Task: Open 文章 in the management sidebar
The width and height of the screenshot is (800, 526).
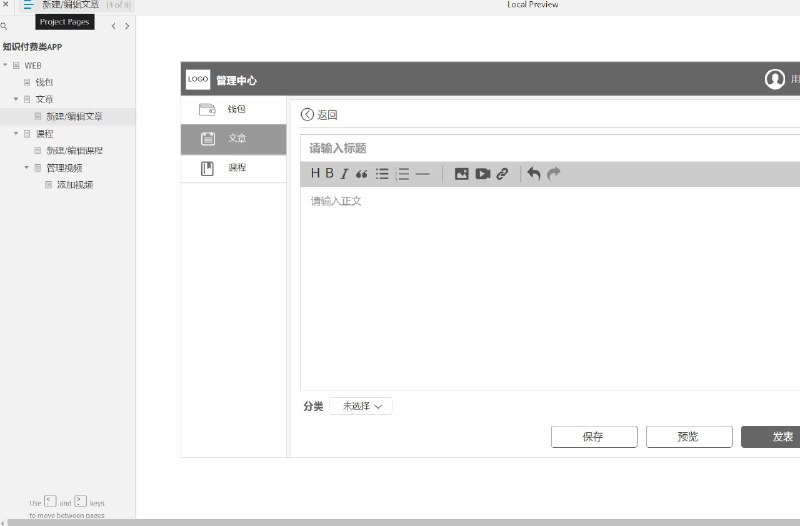Action: pos(234,139)
